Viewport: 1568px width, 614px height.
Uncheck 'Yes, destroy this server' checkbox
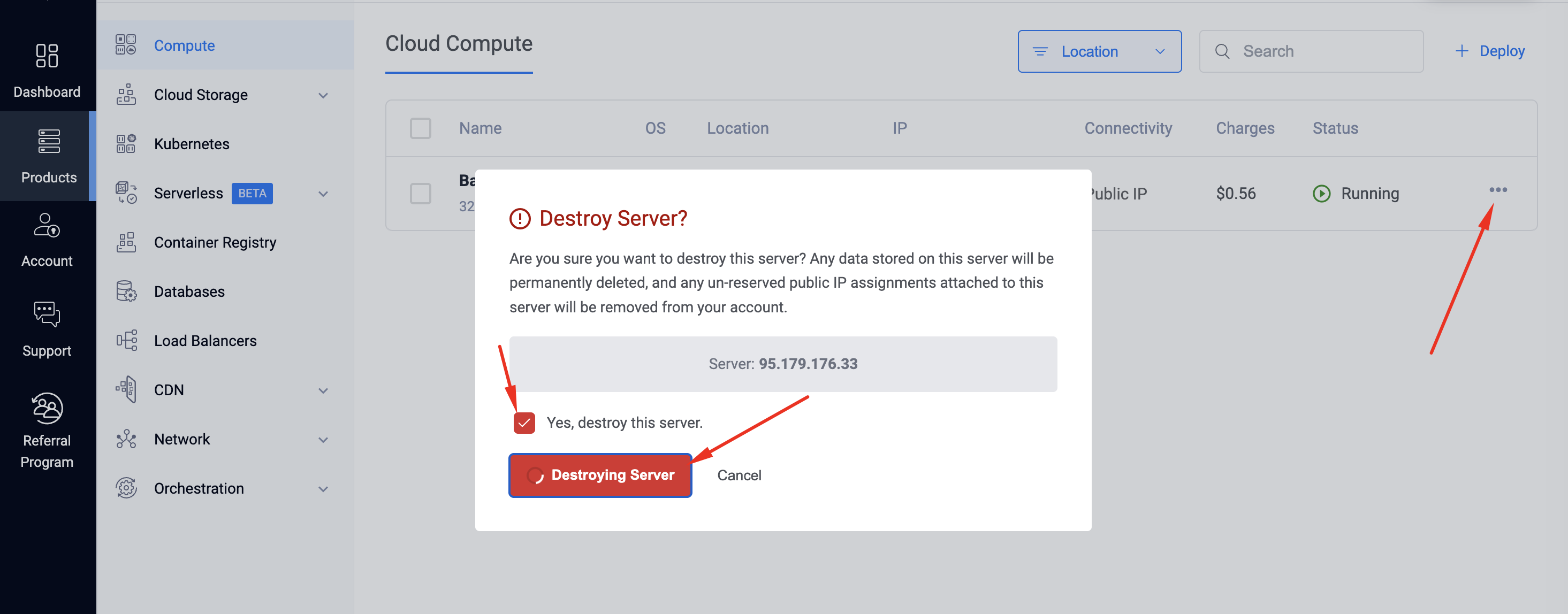[x=524, y=423]
